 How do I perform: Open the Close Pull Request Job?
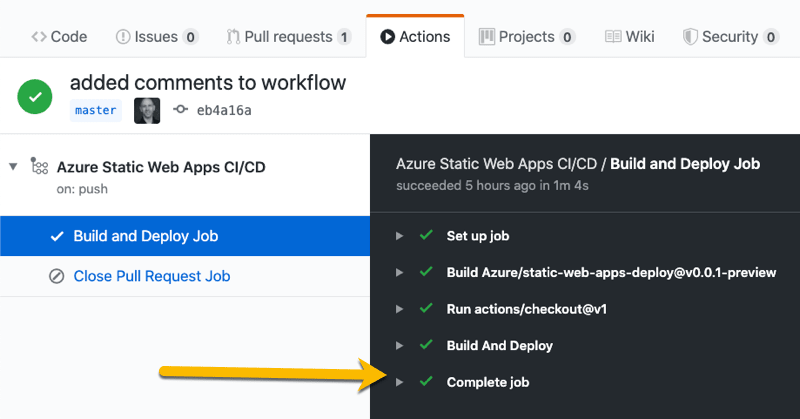tap(152, 276)
